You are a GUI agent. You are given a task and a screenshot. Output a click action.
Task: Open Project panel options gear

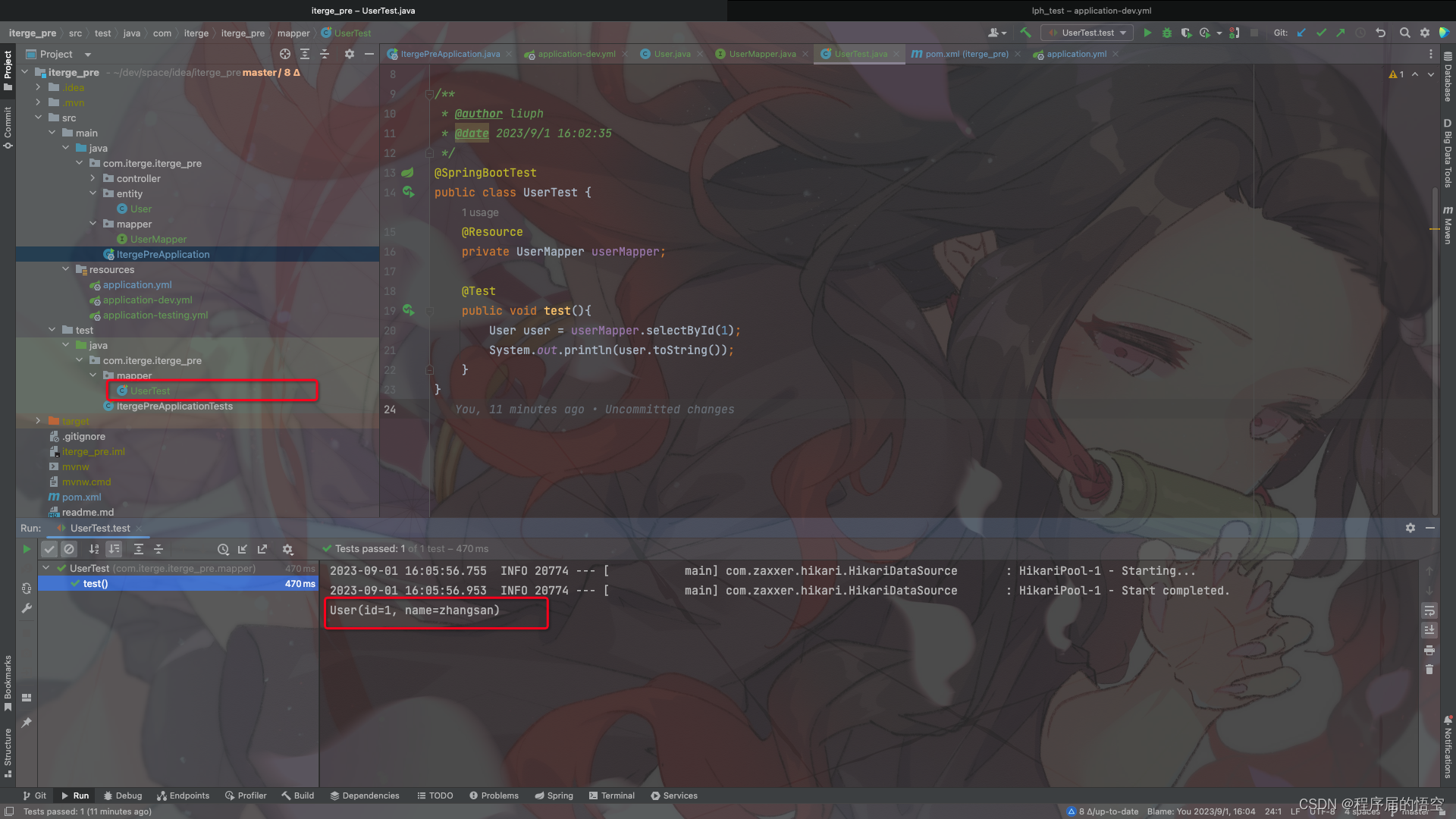(350, 54)
